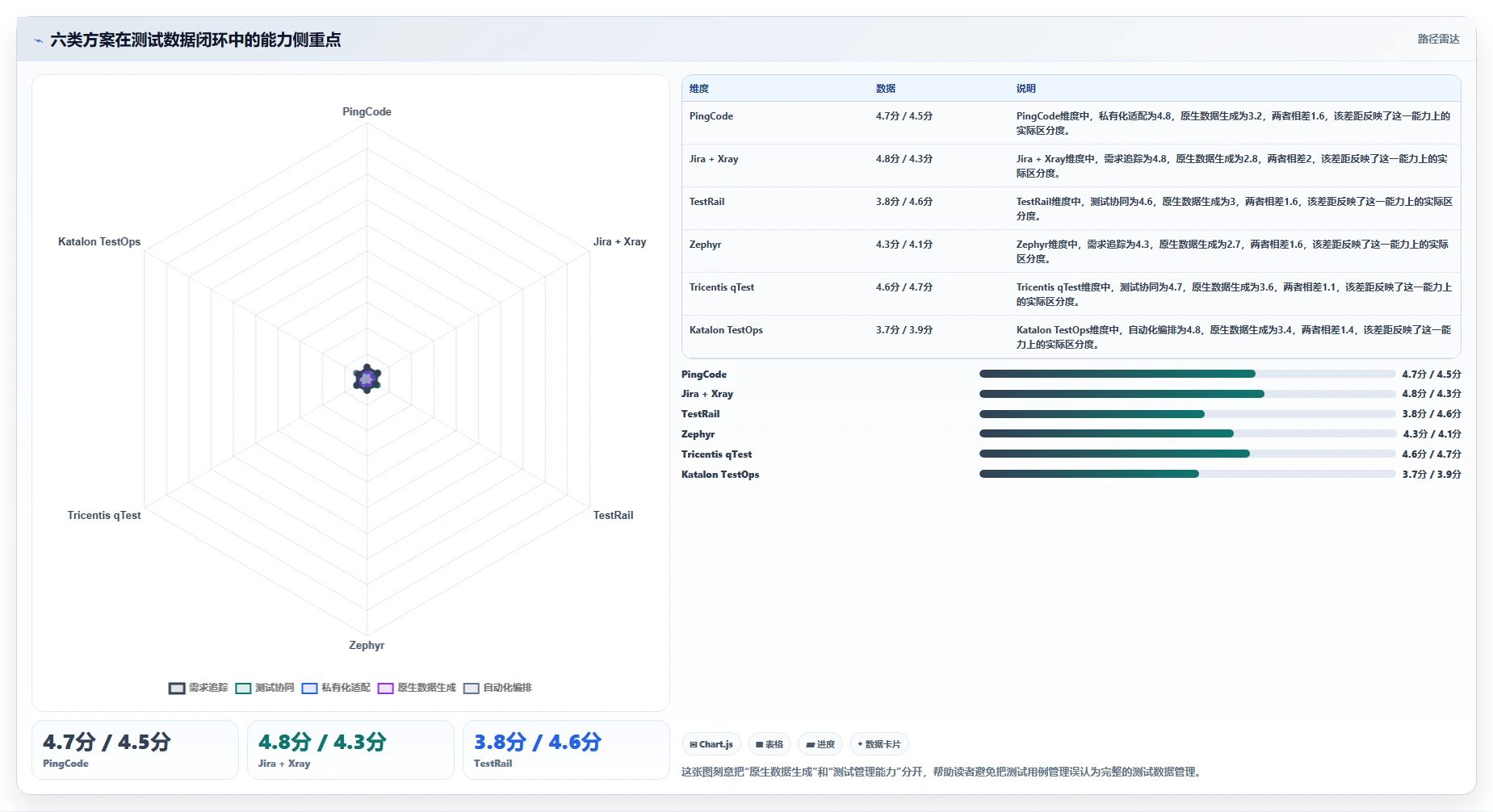Screen dimensions: 1493x812
Task: Click the Jira + Xray progress bar
Action: (x=1187, y=394)
